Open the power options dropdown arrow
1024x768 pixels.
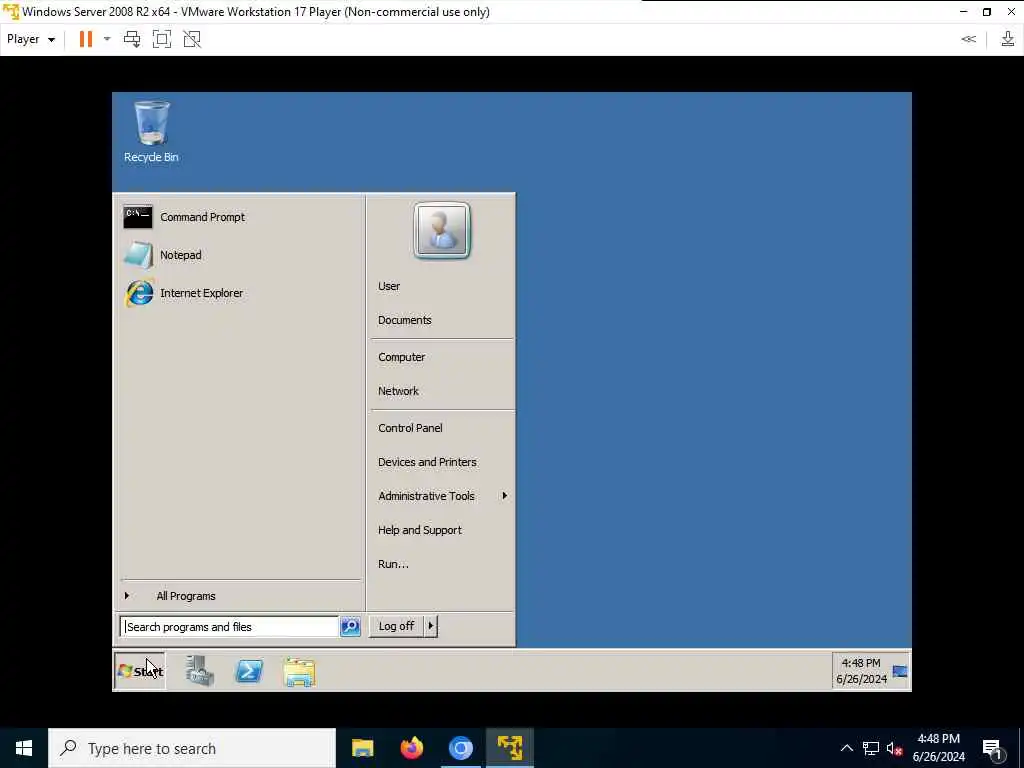[x=107, y=39]
